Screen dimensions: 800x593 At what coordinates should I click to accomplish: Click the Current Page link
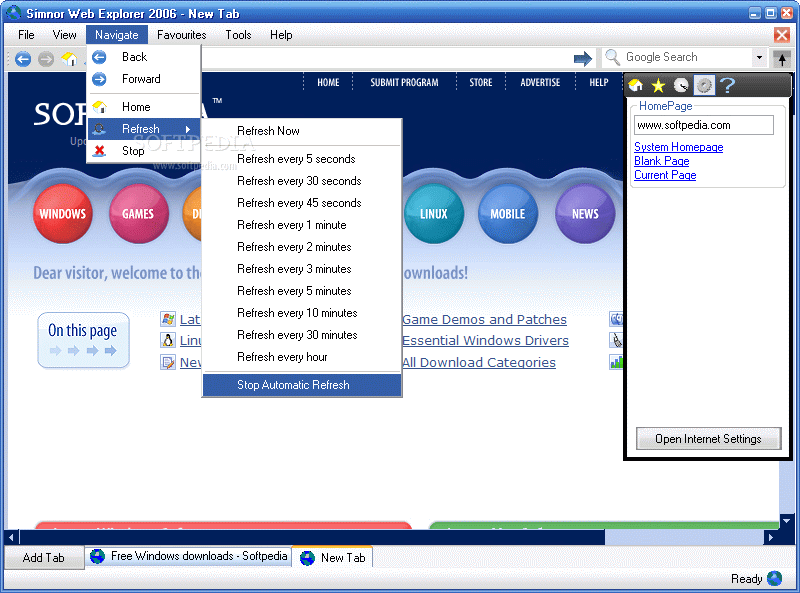(x=665, y=175)
